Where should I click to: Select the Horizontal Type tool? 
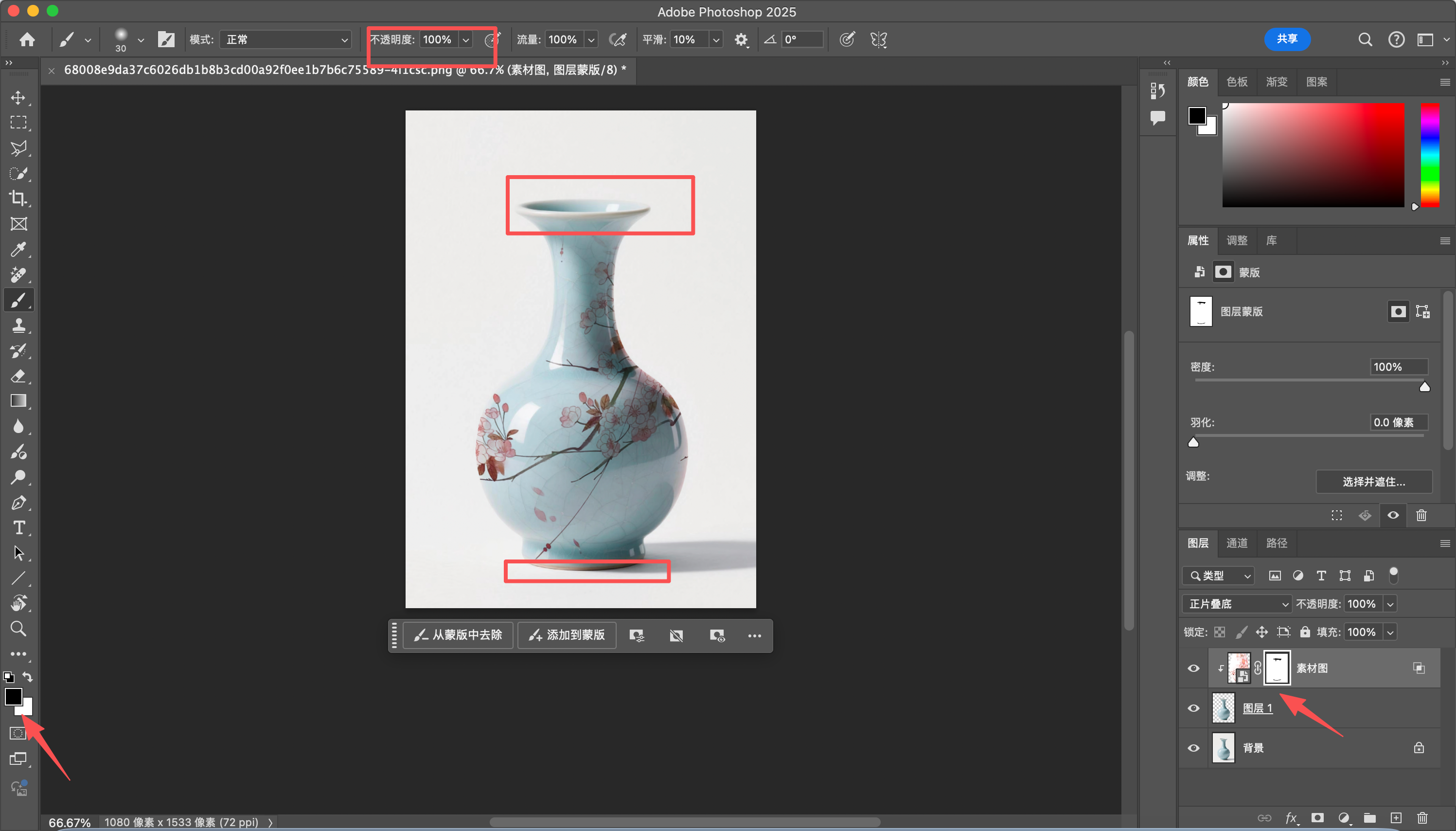tap(18, 528)
